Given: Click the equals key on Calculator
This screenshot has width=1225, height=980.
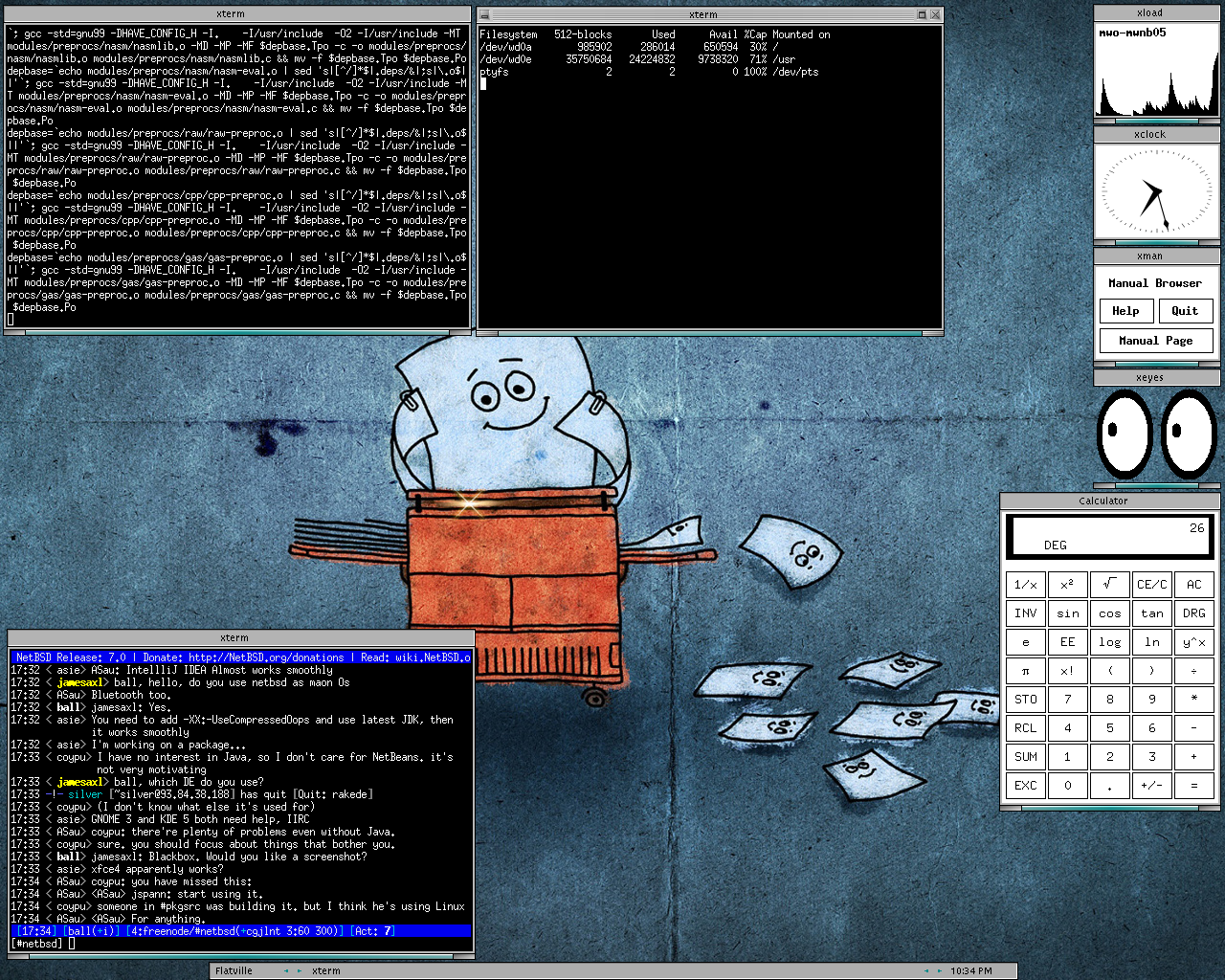Looking at the screenshot, I should (x=1193, y=785).
